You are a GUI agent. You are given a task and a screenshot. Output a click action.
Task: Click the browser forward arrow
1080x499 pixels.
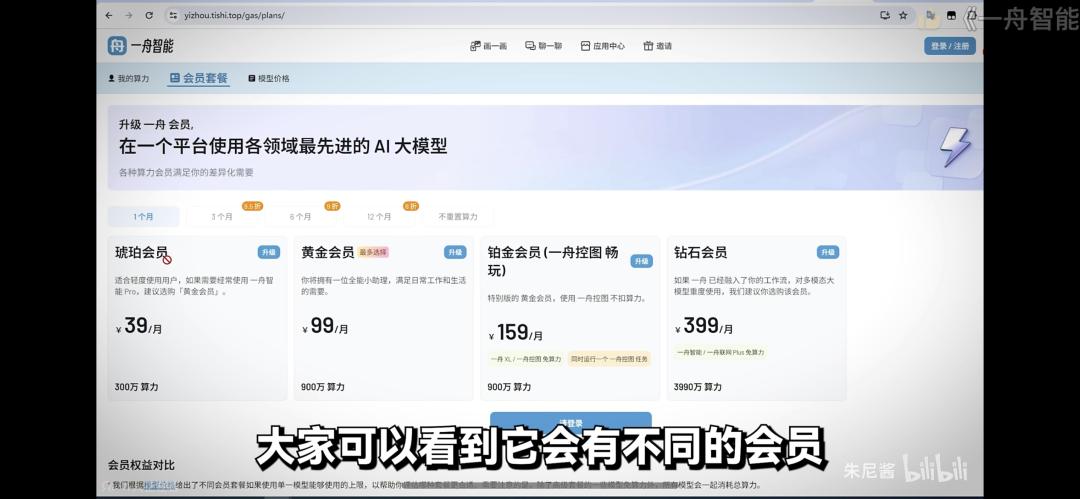pyautogui.click(x=129, y=15)
